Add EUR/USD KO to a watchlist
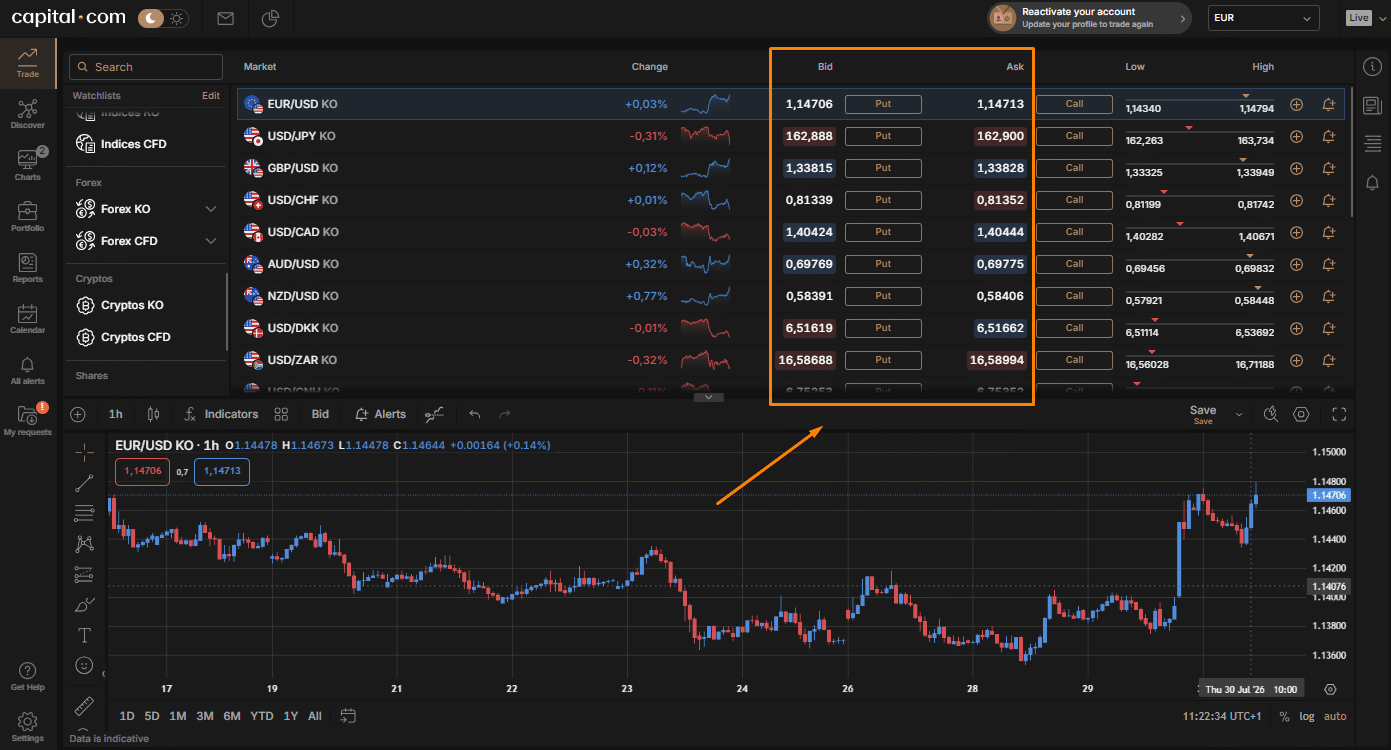The image size is (1391, 750). pyautogui.click(x=1297, y=104)
